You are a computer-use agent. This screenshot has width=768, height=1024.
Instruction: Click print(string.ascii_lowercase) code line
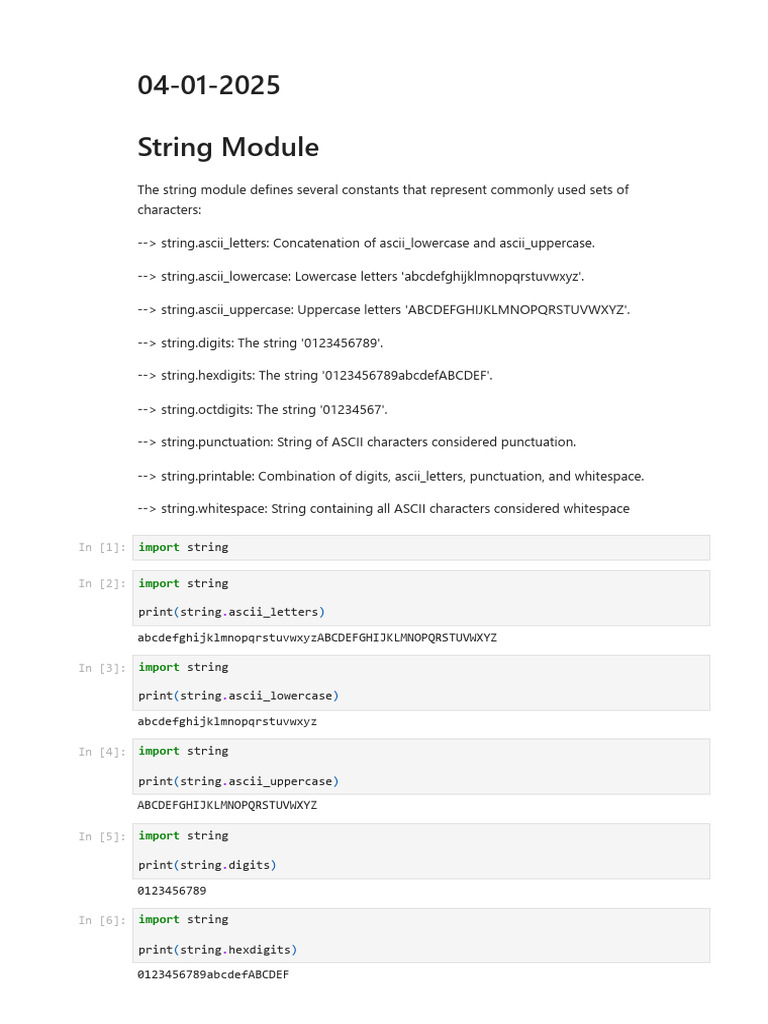[x=239, y=695]
